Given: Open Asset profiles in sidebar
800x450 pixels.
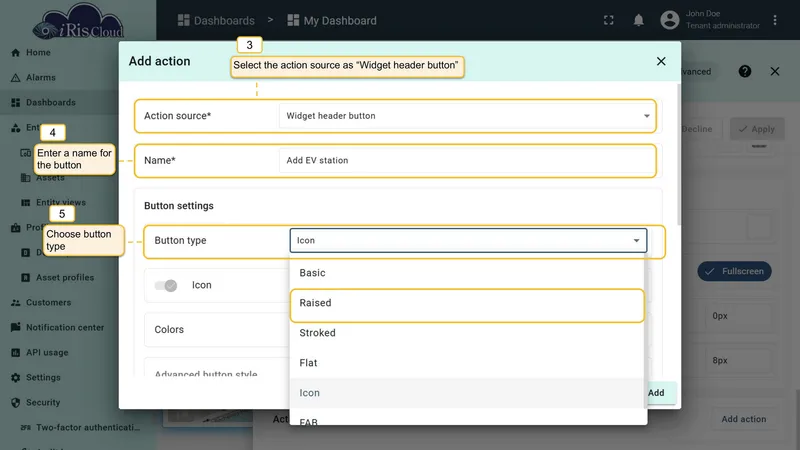Looking at the screenshot, I should point(65,278).
